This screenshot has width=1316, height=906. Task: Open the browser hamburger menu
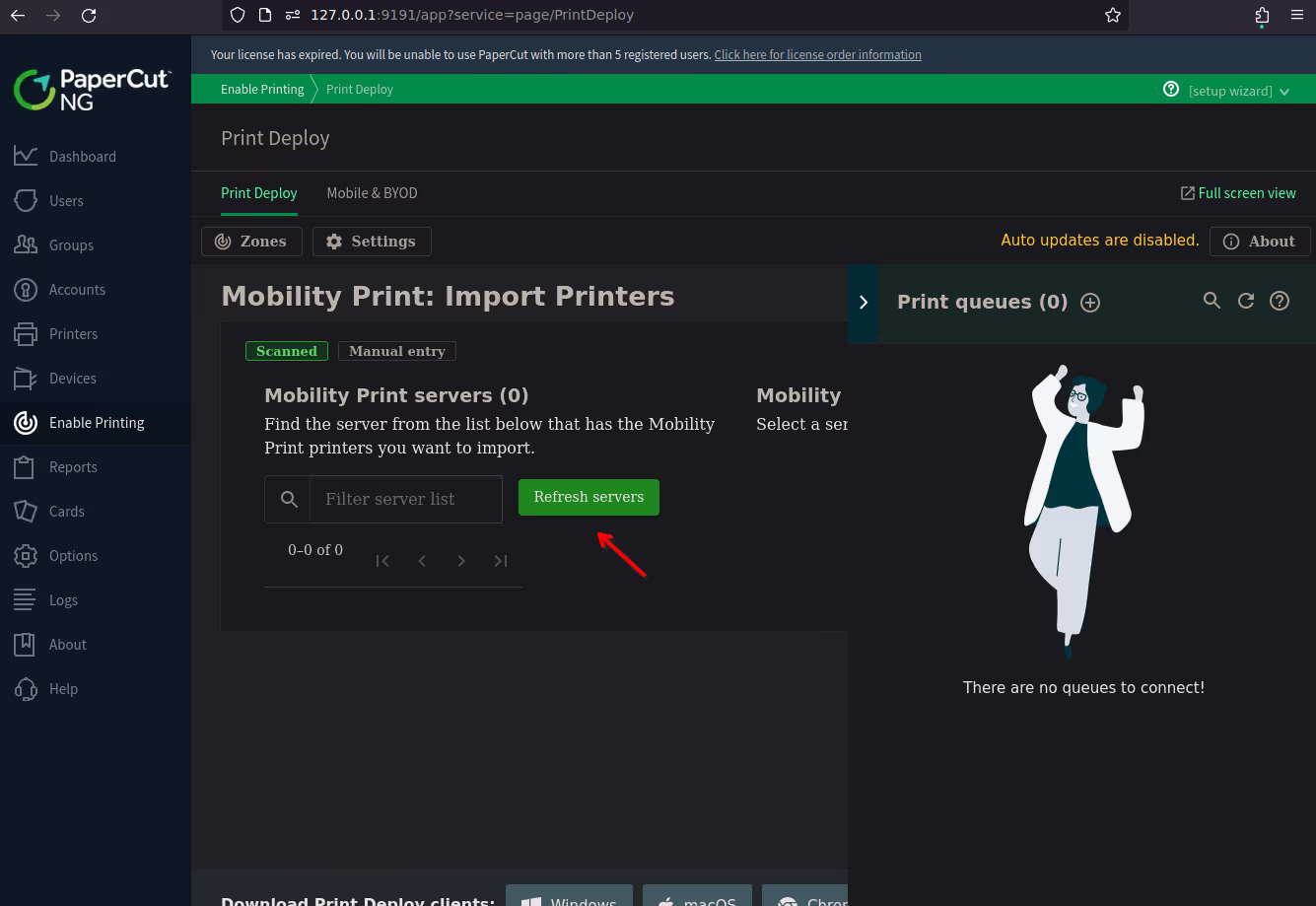(1297, 15)
